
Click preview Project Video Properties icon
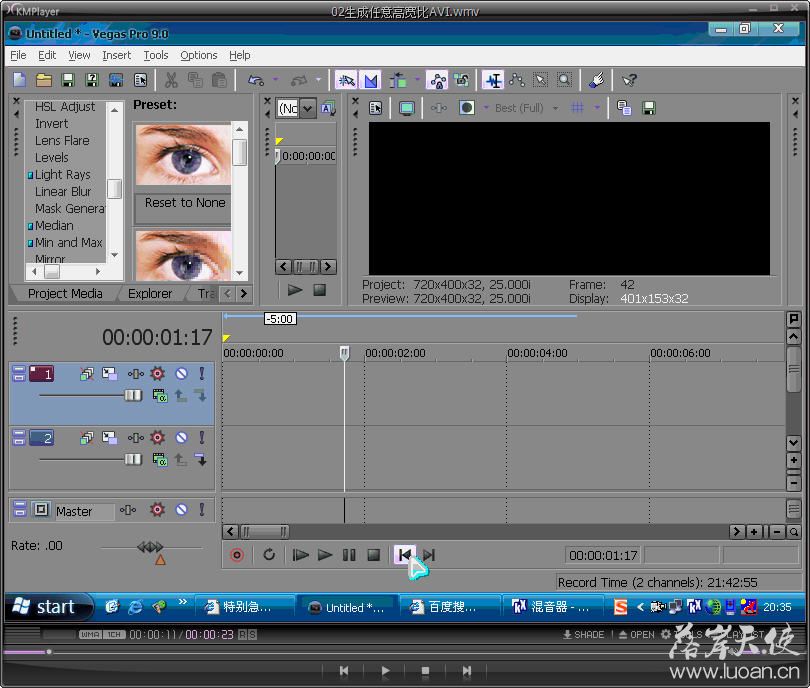(x=376, y=108)
